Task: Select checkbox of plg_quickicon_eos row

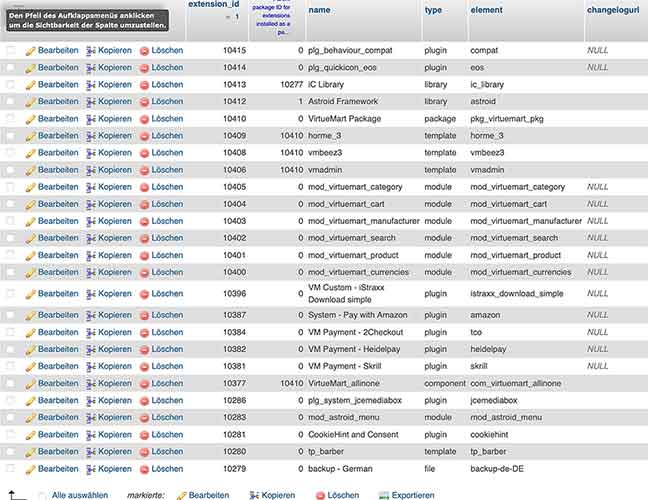Action: click(x=11, y=67)
